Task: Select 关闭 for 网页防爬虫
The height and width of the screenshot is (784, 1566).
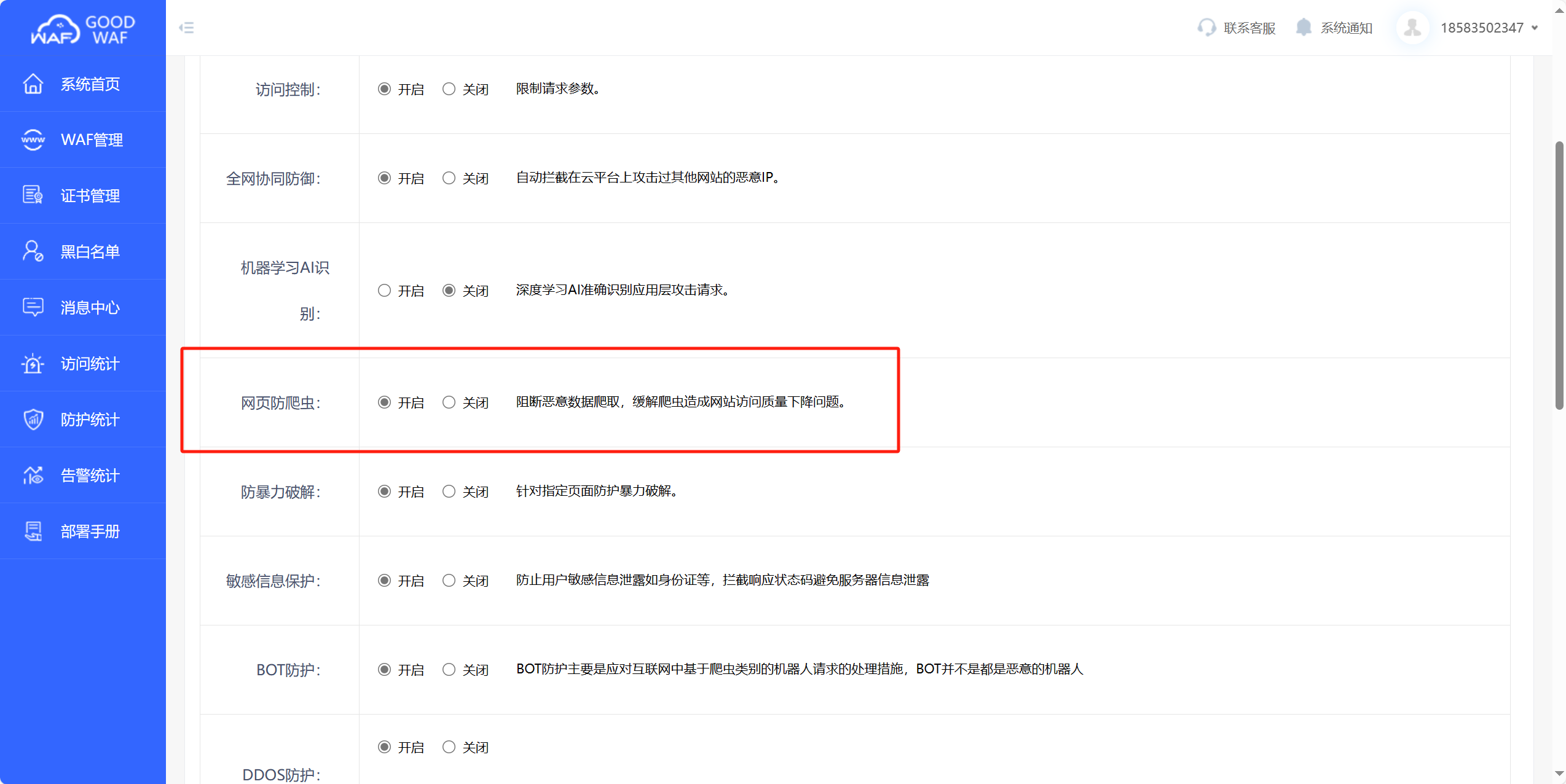Action: pyautogui.click(x=449, y=402)
